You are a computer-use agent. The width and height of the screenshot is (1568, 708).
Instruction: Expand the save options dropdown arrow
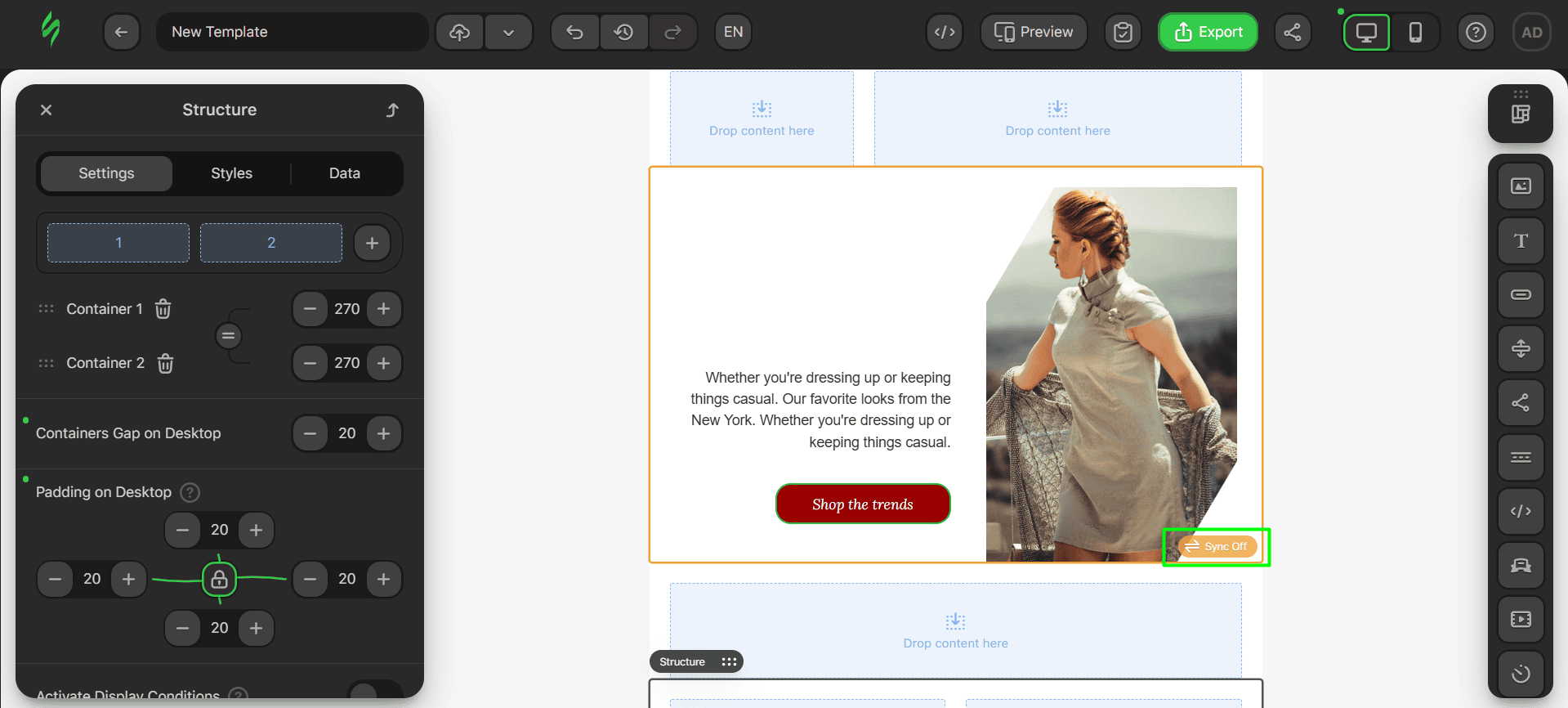[508, 32]
